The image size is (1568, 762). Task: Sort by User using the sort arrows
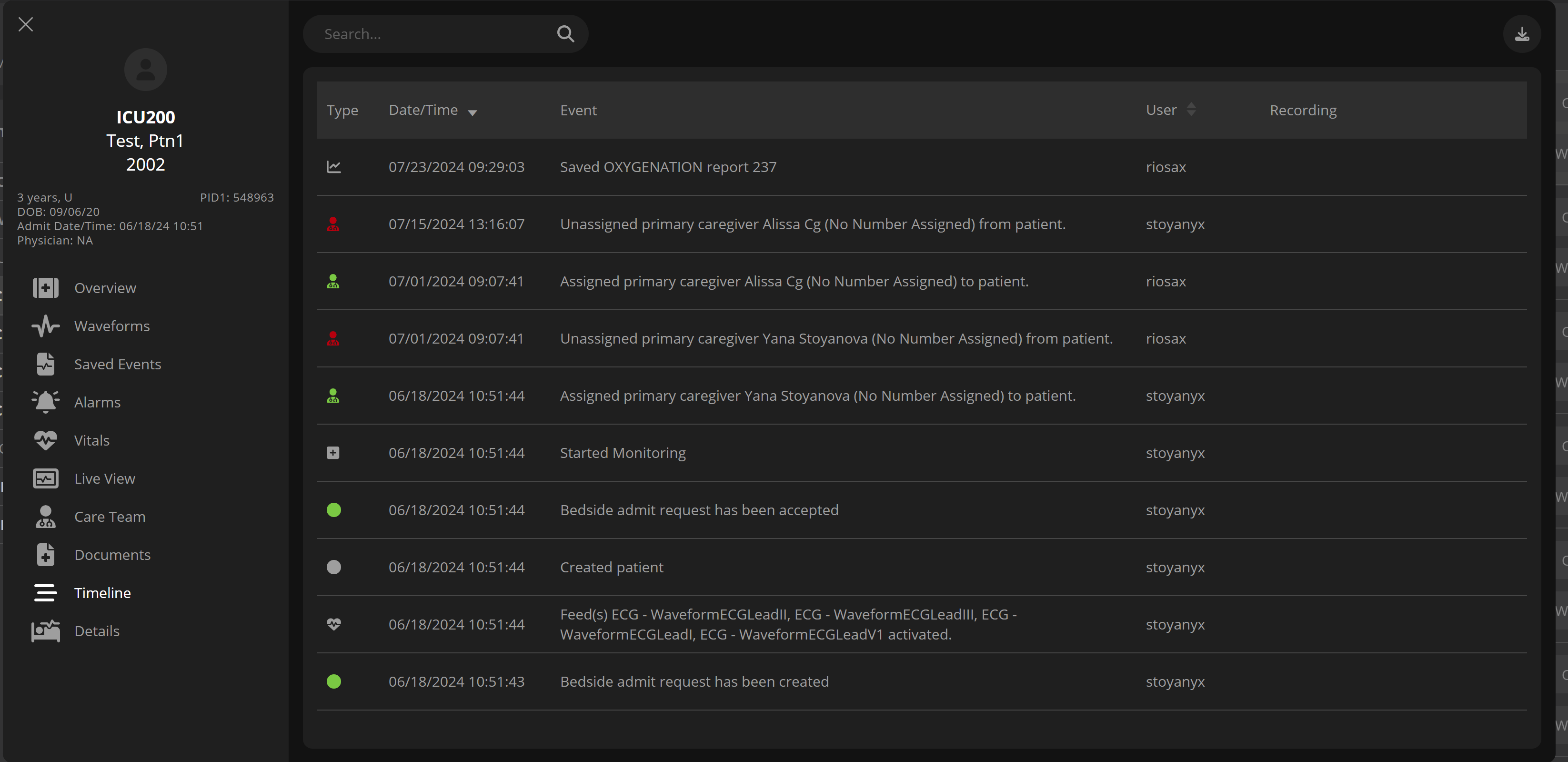coord(1191,110)
